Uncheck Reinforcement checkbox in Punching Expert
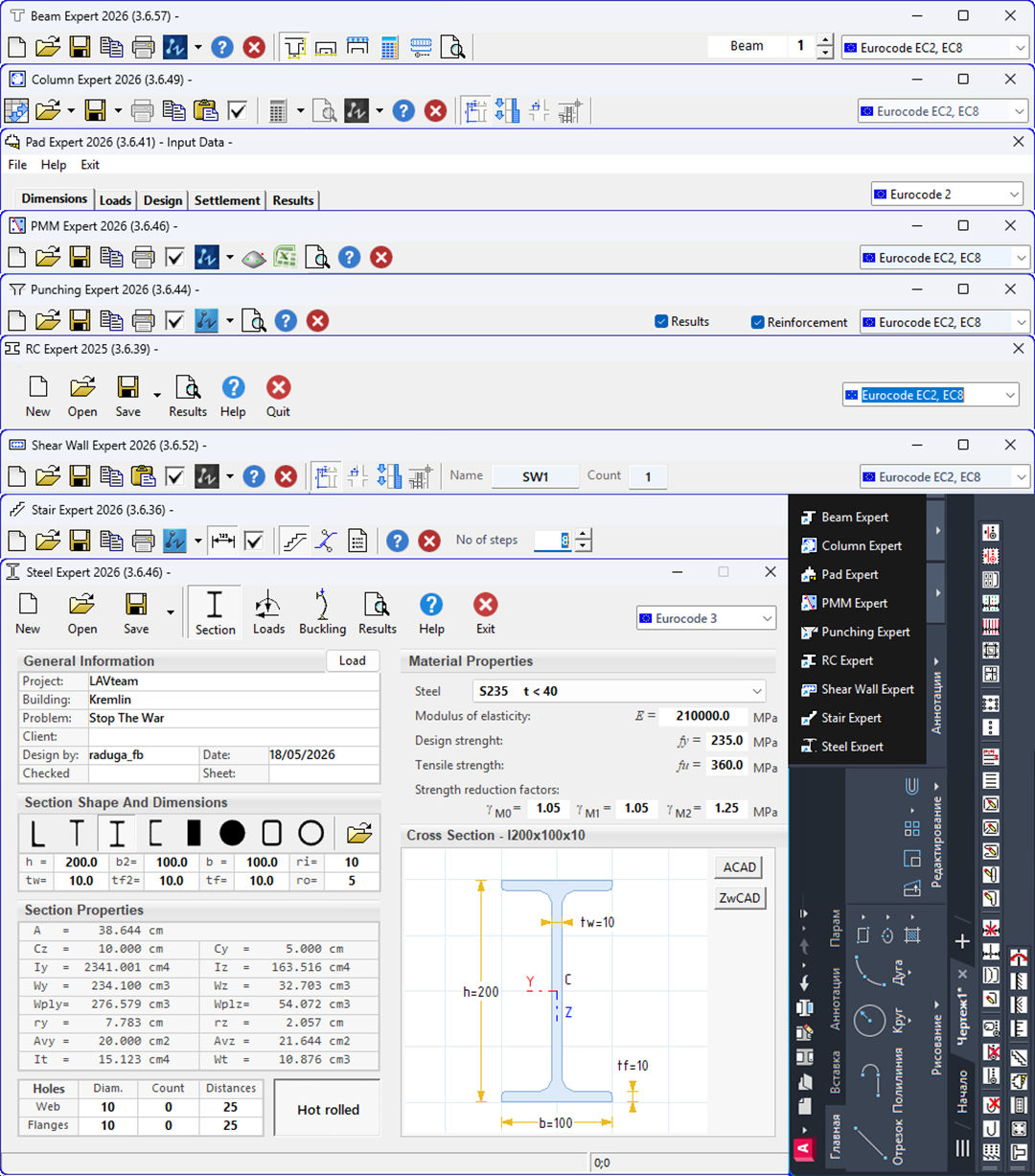 pos(757,322)
